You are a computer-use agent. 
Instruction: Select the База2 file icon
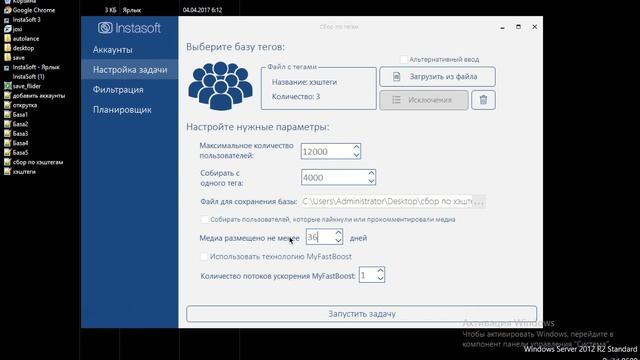tap(7, 124)
